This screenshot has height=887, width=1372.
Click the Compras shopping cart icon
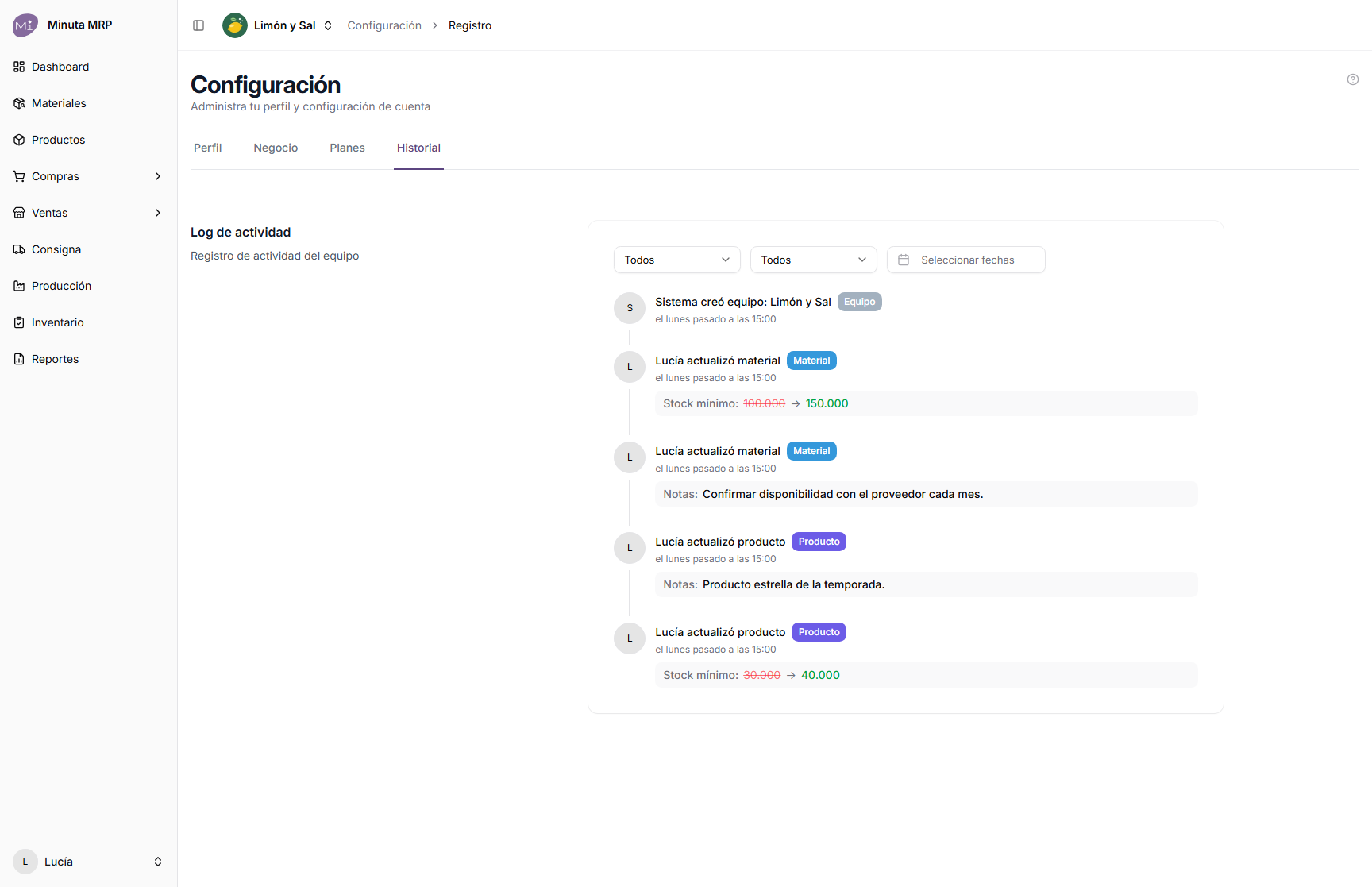pos(19,176)
